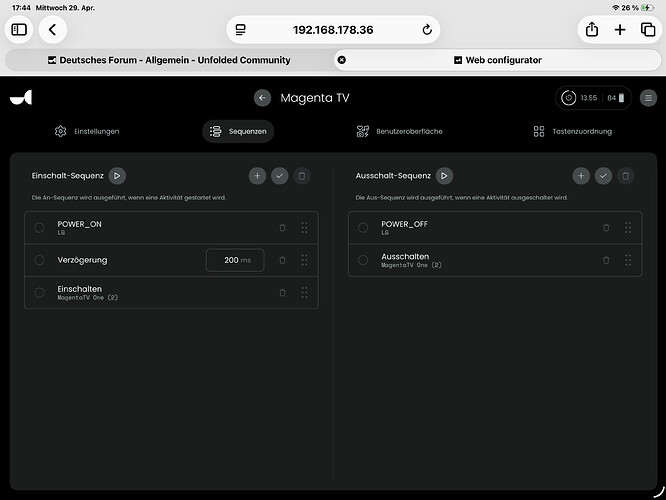This screenshot has width=666, height=500.
Task: Reload the 192.168.178.36 page
Action: tap(427, 30)
